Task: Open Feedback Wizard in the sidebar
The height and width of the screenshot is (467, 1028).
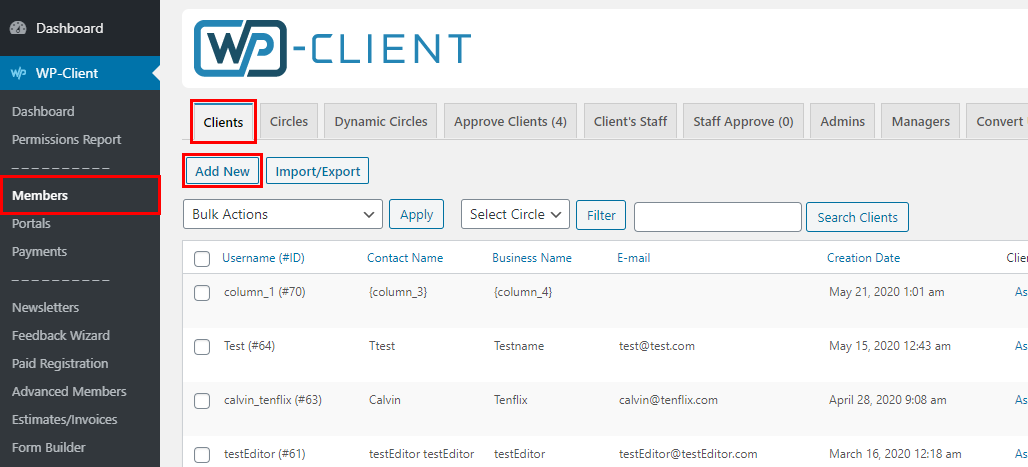Action: click(x=61, y=335)
